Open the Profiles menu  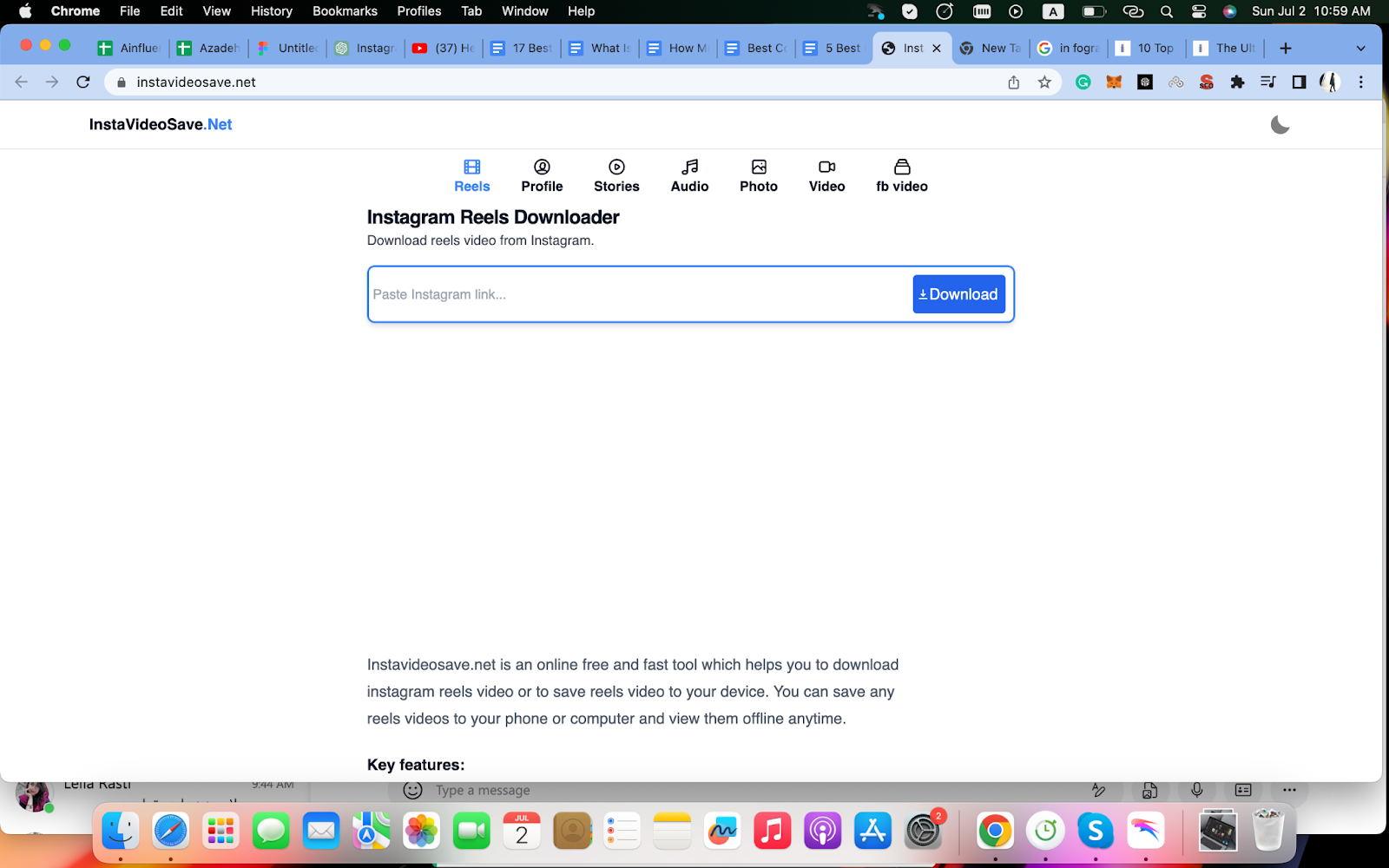(419, 11)
